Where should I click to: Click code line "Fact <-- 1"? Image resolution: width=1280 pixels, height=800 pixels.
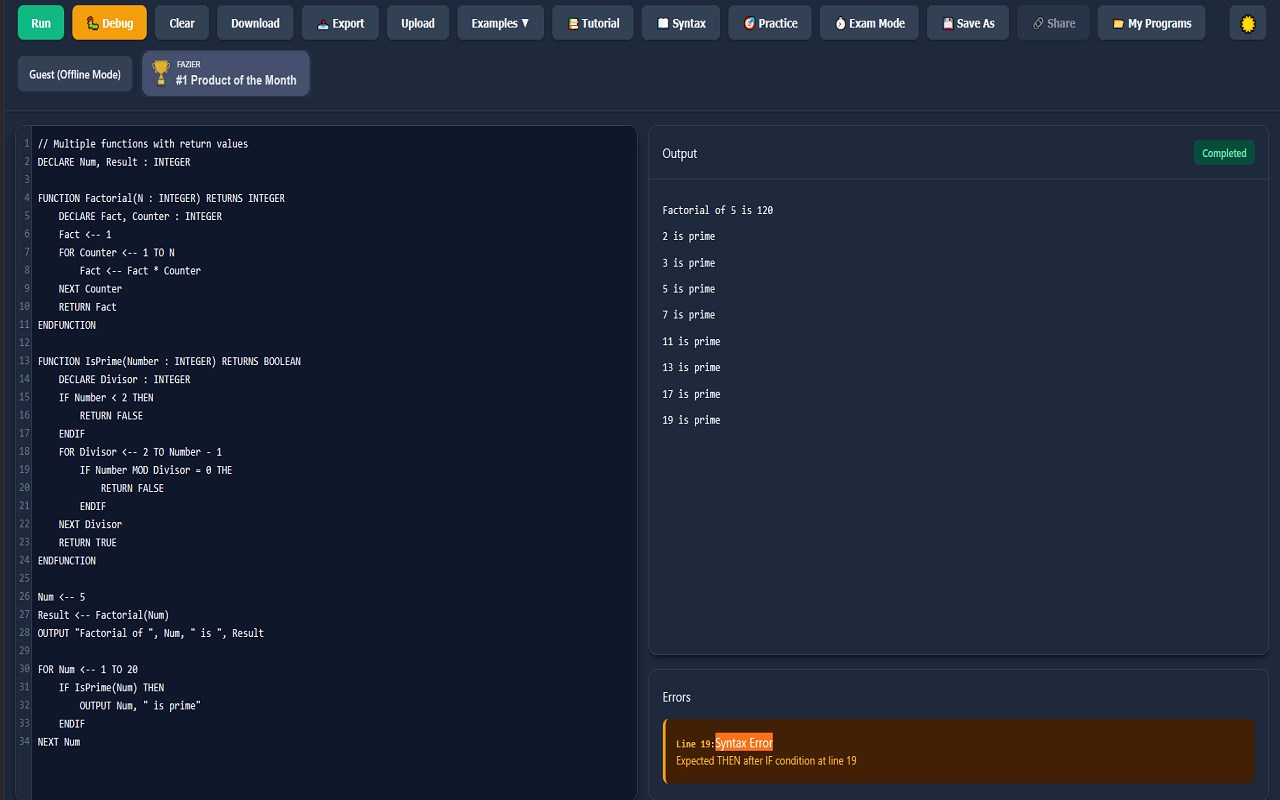click(85, 234)
